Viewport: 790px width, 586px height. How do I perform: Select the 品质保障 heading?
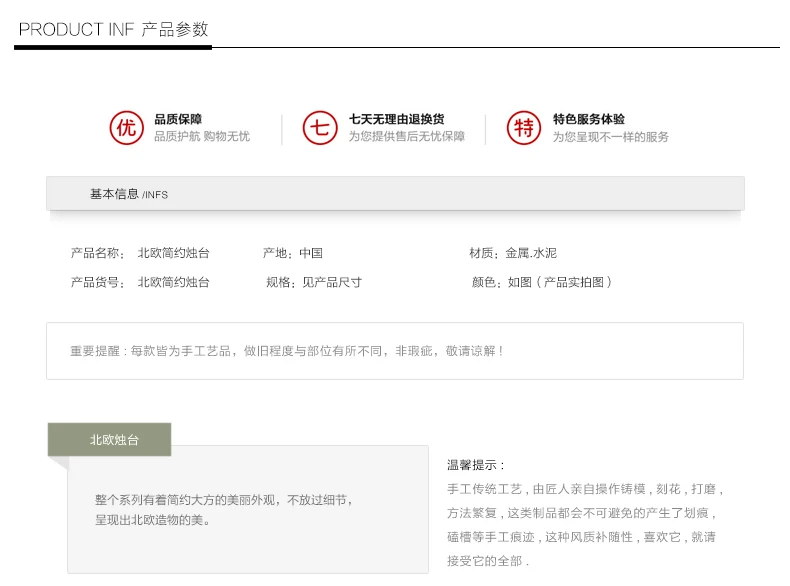(x=178, y=119)
